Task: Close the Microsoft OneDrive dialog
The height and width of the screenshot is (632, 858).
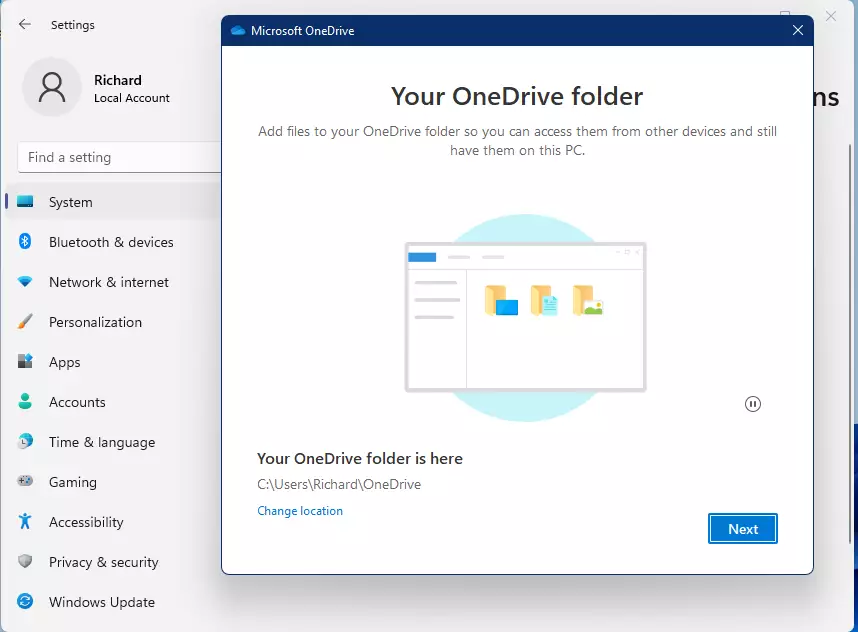Action: coord(797,31)
